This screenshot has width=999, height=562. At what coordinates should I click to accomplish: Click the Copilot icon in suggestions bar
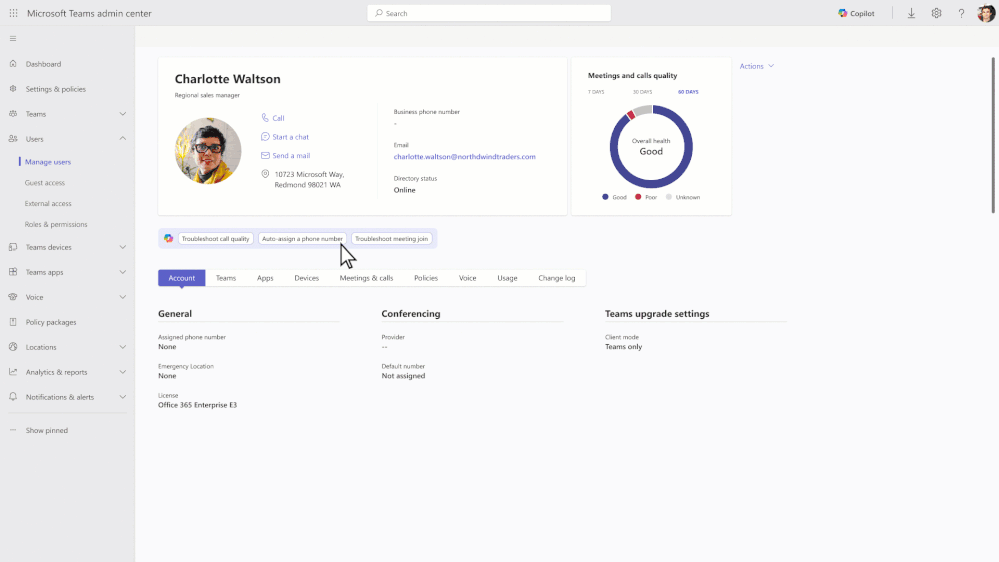click(x=168, y=238)
